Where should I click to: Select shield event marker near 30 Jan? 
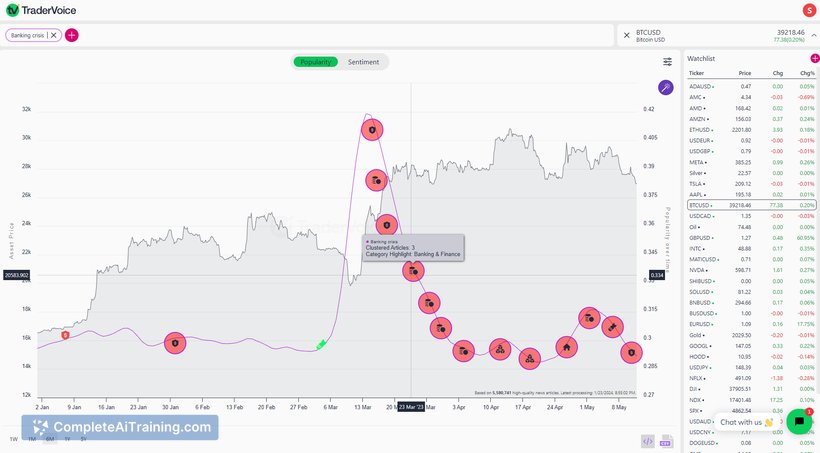pos(175,343)
